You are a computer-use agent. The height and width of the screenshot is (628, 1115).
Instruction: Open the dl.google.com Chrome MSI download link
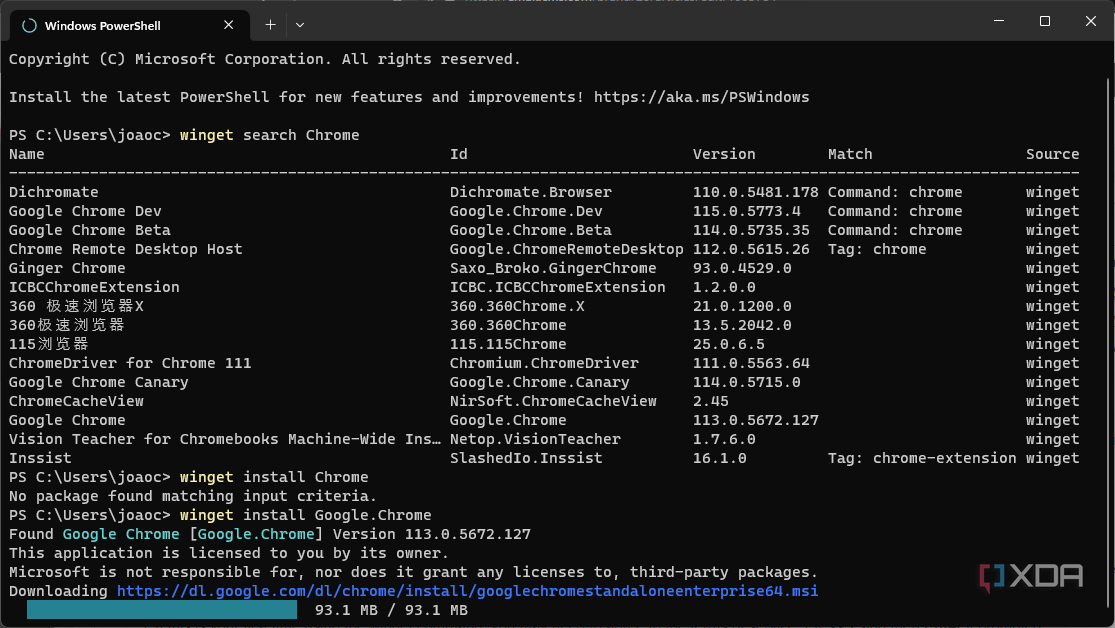click(x=467, y=591)
